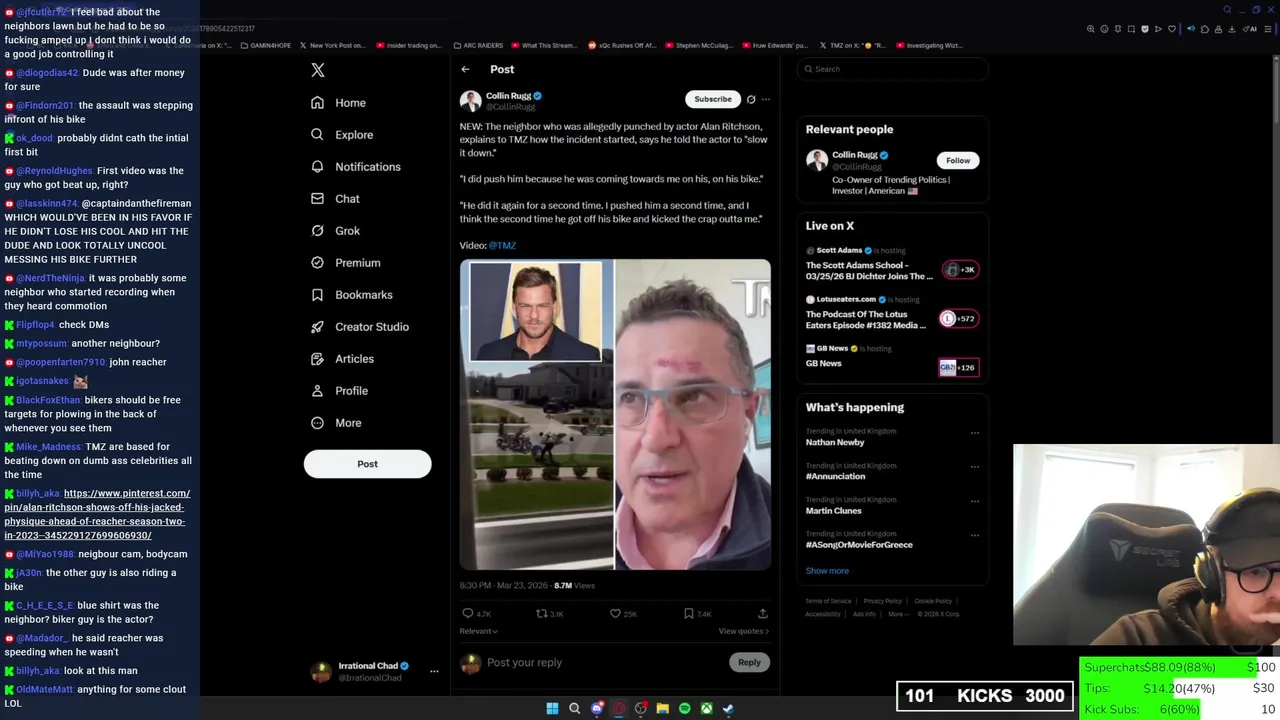Expand the Relevant replies sort dropdown
The width and height of the screenshot is (1280, 720).
pos(478,631)
